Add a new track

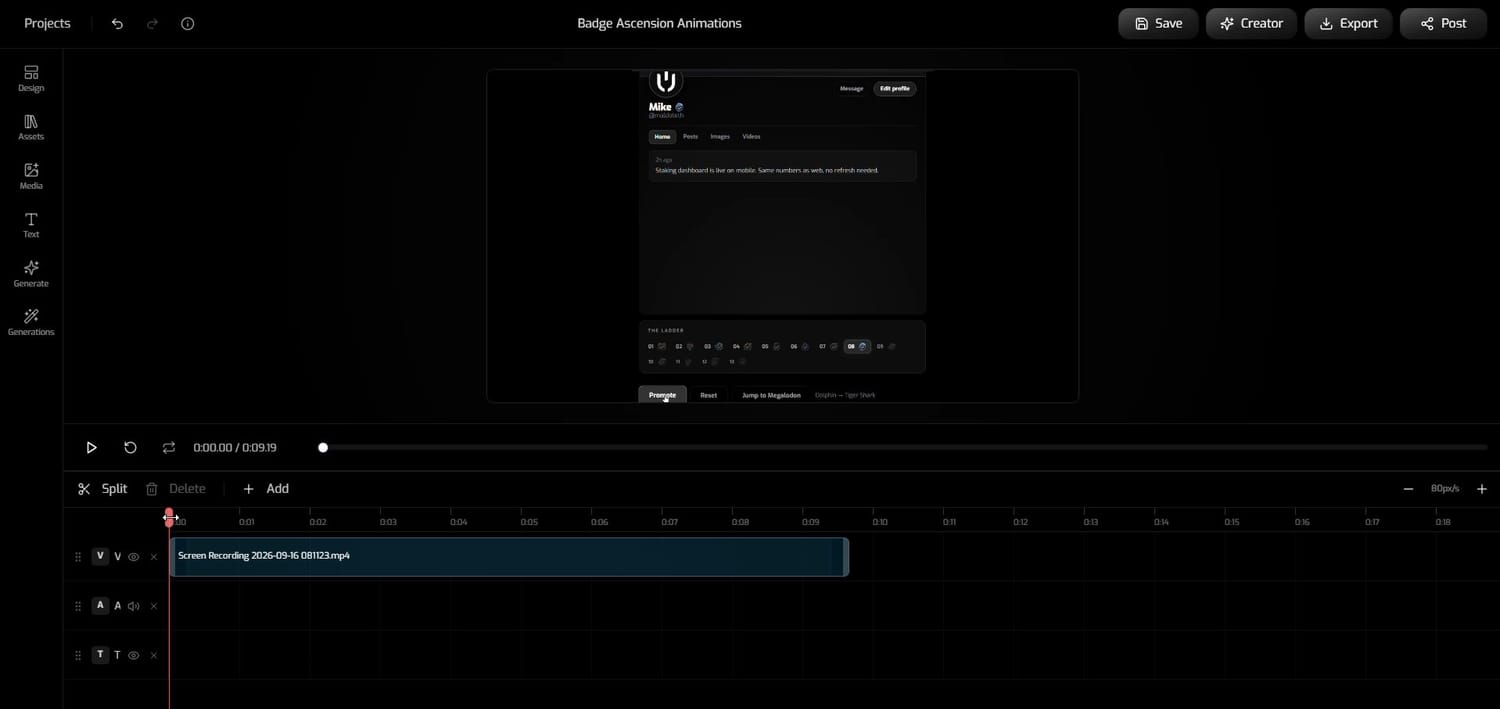point(265,488)
